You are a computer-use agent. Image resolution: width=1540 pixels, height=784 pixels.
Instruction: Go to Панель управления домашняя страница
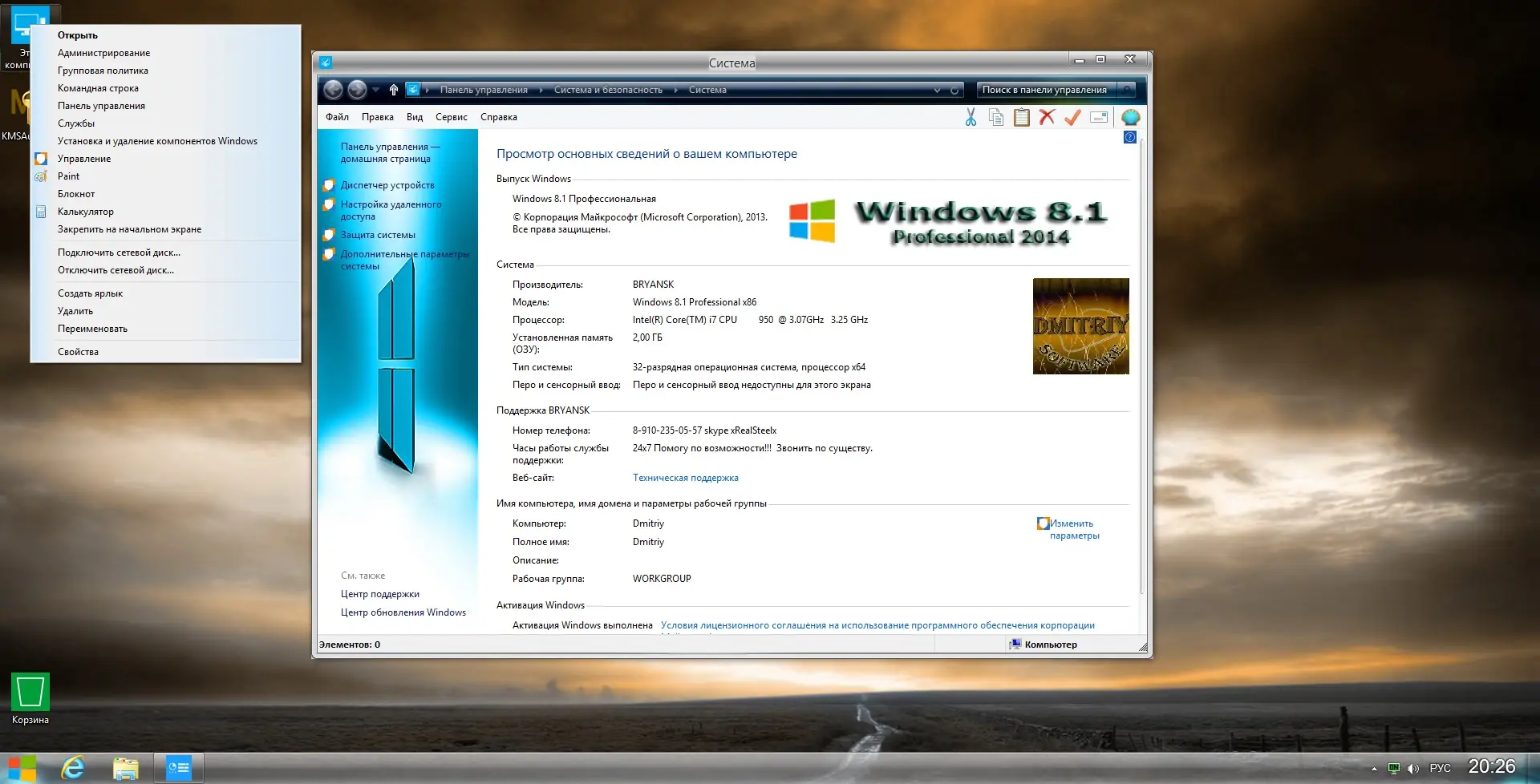click(x=390, y=153)
